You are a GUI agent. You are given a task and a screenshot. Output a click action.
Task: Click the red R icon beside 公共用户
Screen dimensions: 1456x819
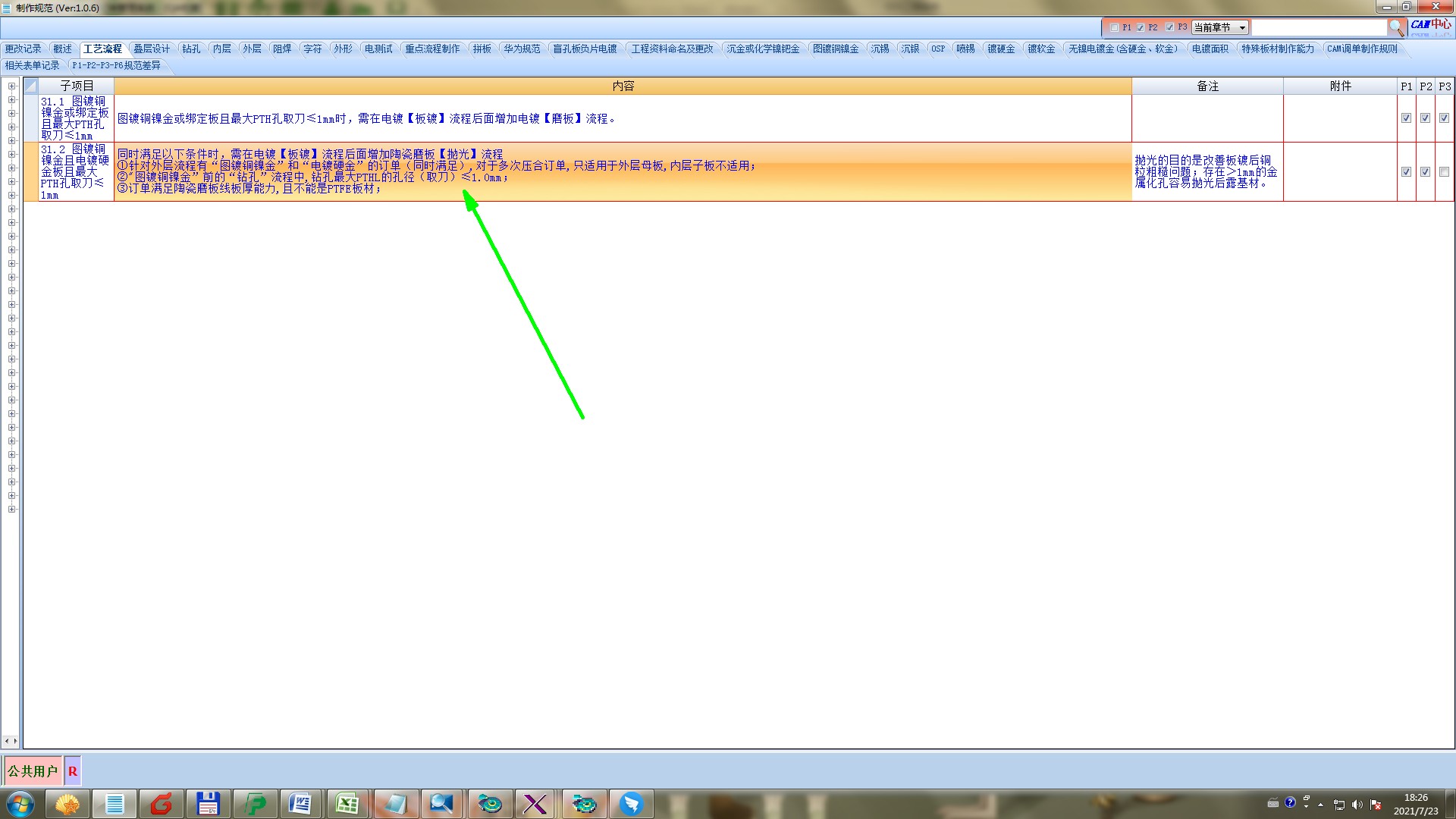pyautogui.click(x=73, y=771)
